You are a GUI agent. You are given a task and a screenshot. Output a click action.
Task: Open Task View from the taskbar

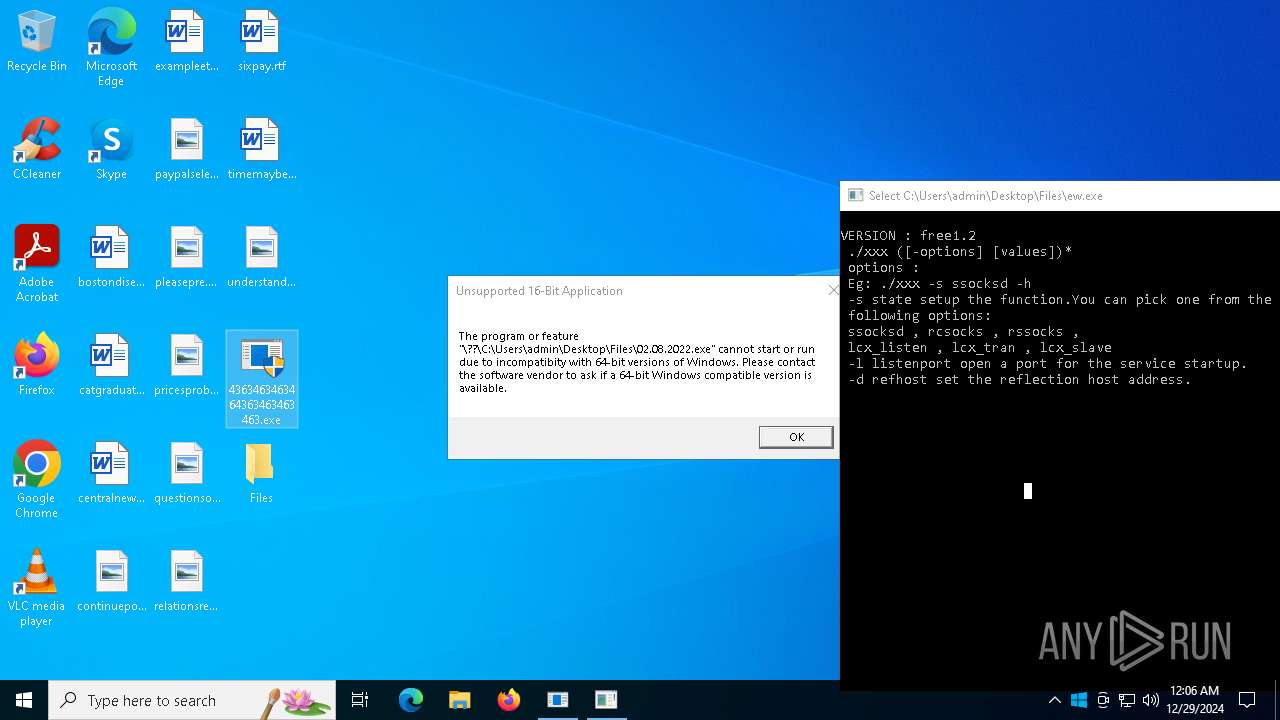[x=360, y=700]
